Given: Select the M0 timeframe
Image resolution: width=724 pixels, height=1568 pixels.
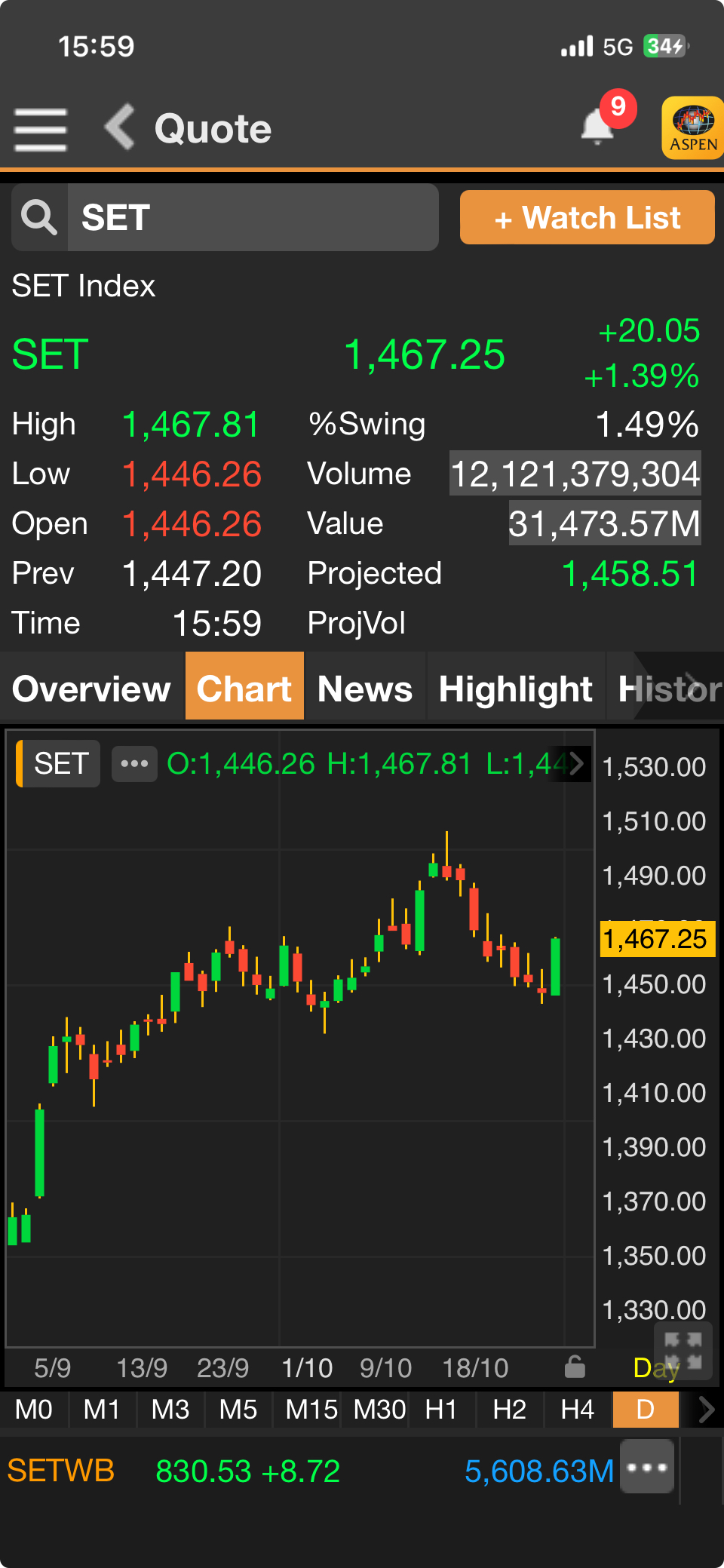Looking at the screenshot, I should (34, 1409).
